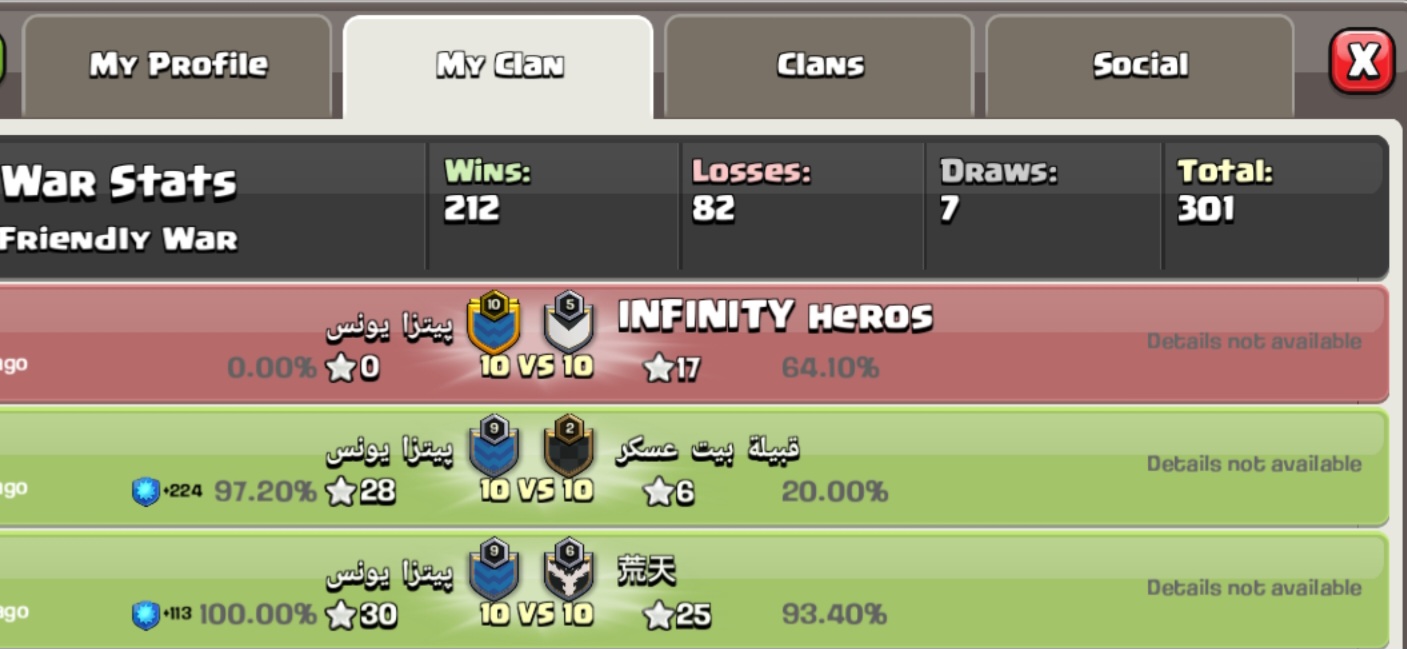Viewport: 1407px width, 649px height.
Task: Select the INFINITY Heros clan name
Action: point(775,316)
